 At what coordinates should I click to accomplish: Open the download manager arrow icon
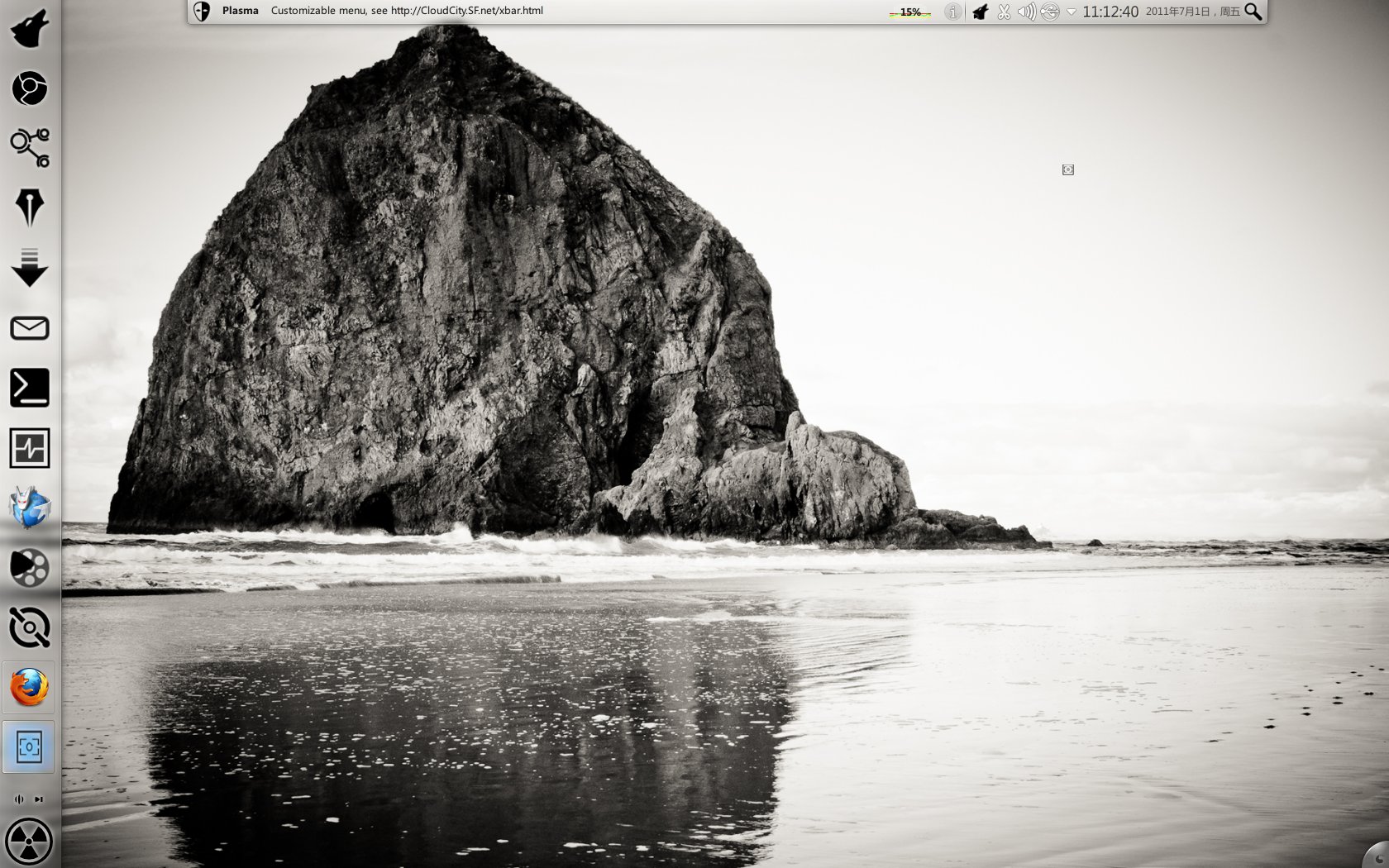(30, 268)
